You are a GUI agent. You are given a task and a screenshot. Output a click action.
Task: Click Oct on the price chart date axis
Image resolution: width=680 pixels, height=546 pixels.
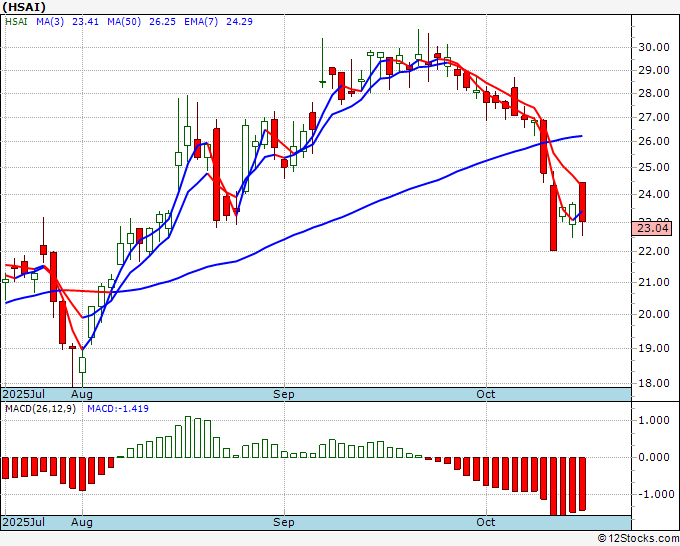point(486,394)
